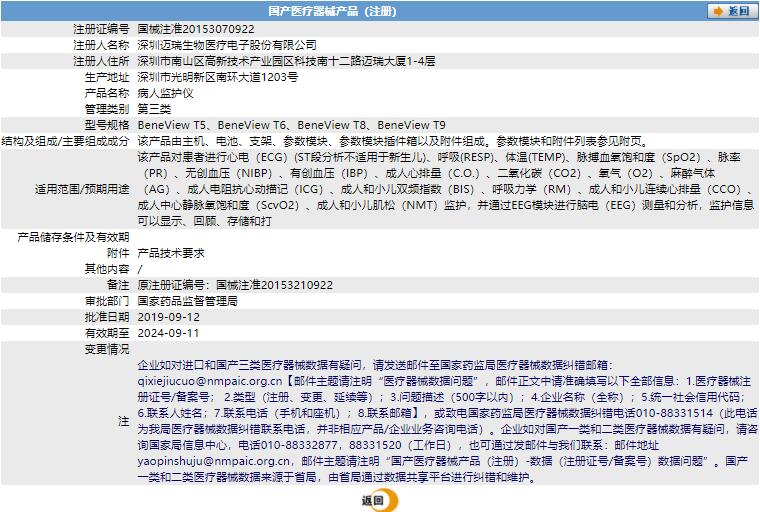Select the attachment value 产品技术要求
Screen dimensions: 760x512
(171, 253)
